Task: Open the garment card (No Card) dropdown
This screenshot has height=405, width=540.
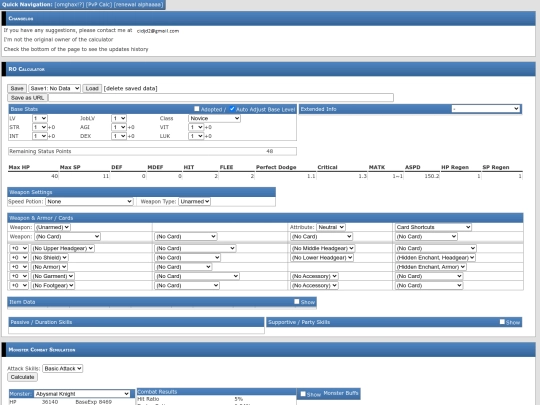Action: click(x=197, y=276)
